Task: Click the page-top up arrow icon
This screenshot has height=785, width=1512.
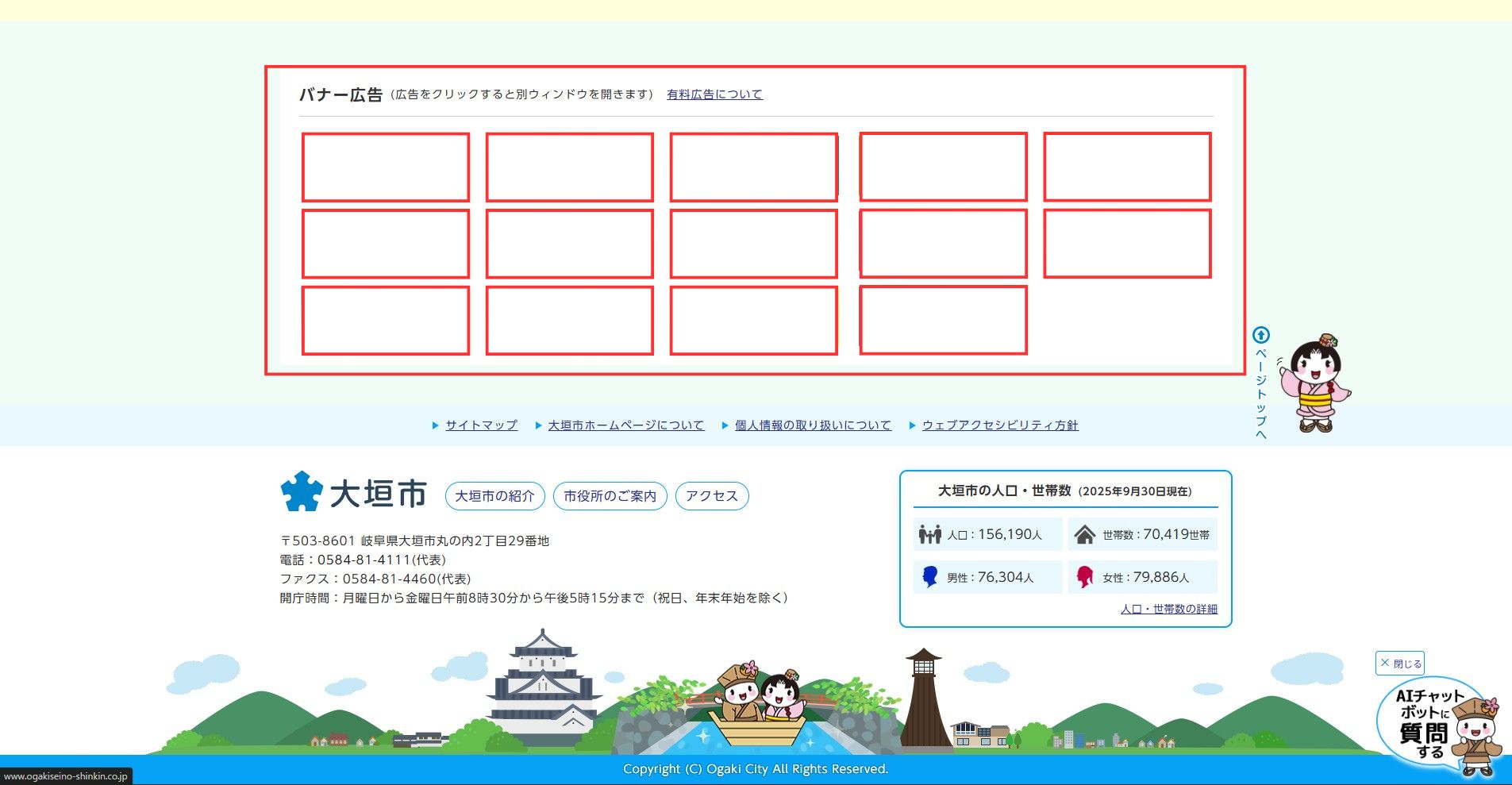Action: pyautogui.click(x=1261, y=335)
